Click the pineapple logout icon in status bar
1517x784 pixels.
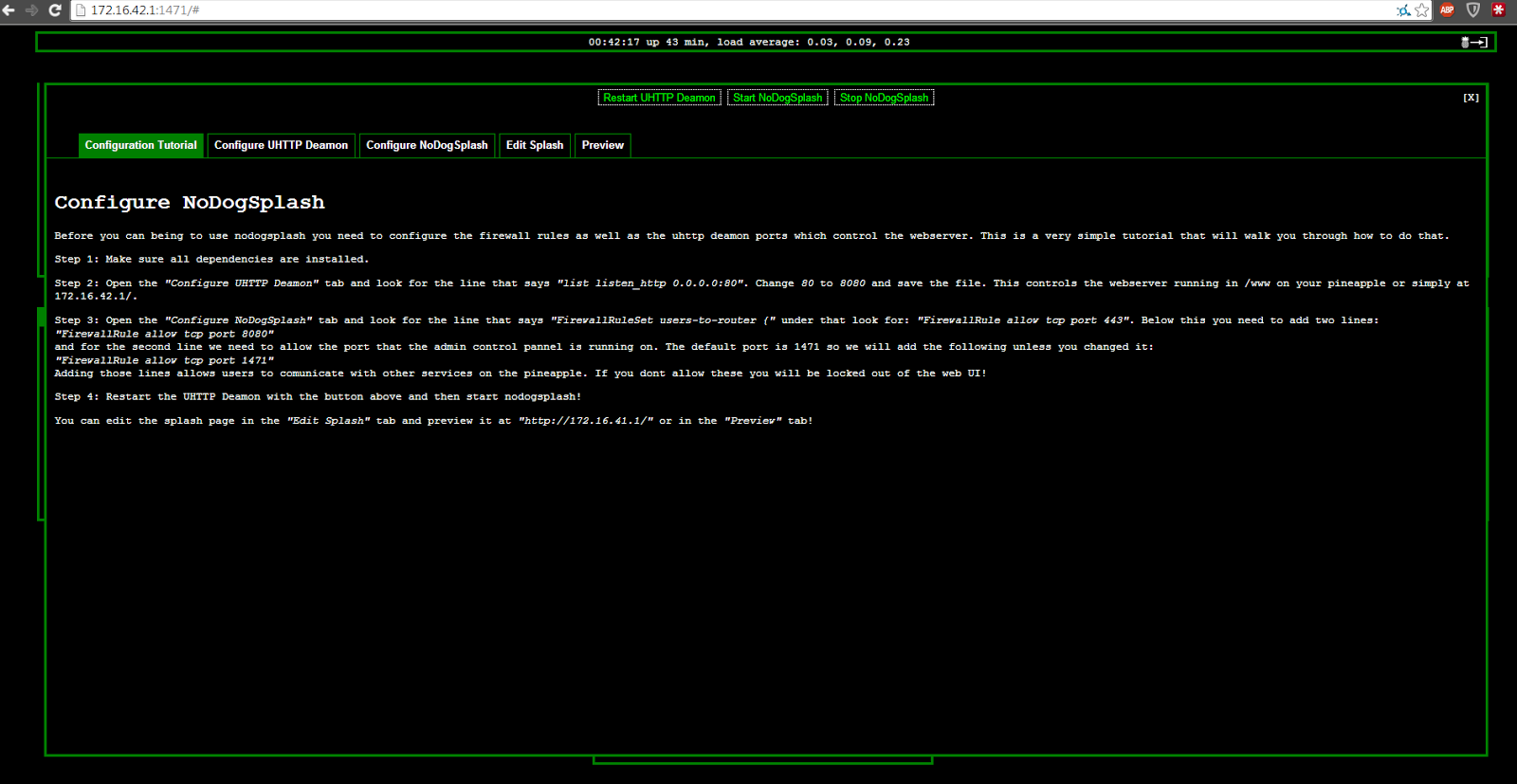click(1473, 42)
